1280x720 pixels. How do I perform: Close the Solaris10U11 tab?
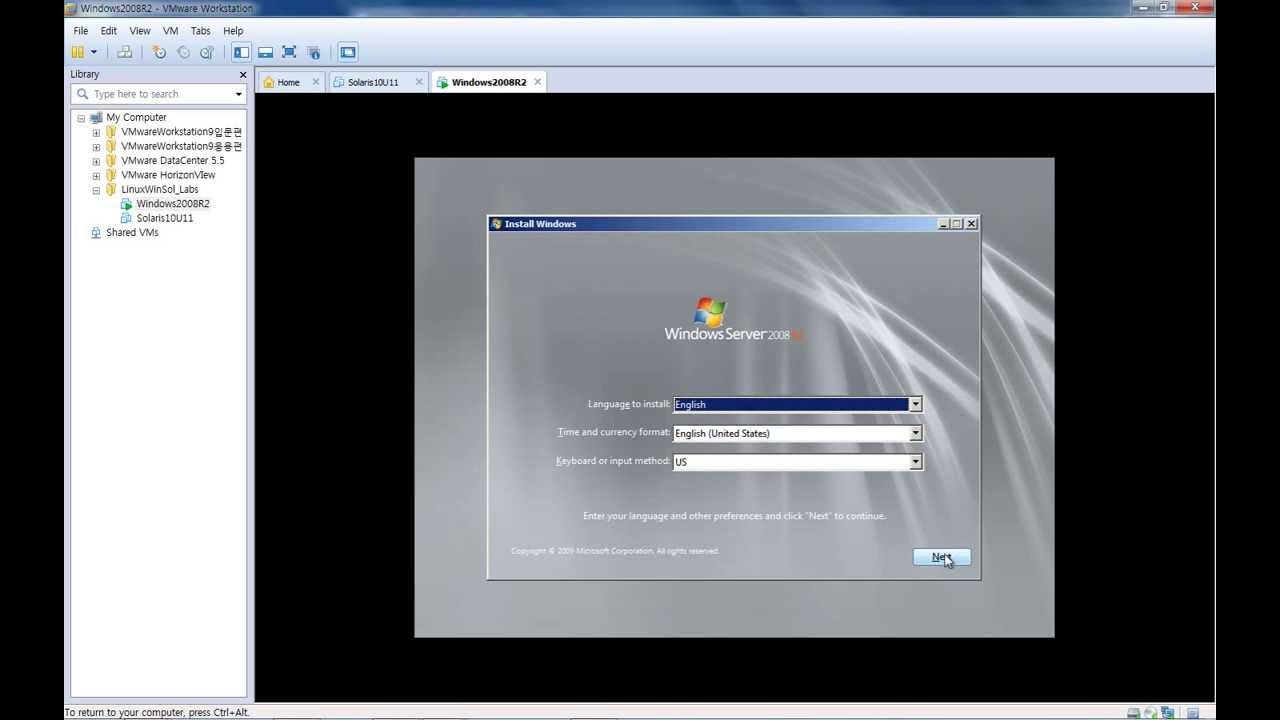click(x=419, y=82)
